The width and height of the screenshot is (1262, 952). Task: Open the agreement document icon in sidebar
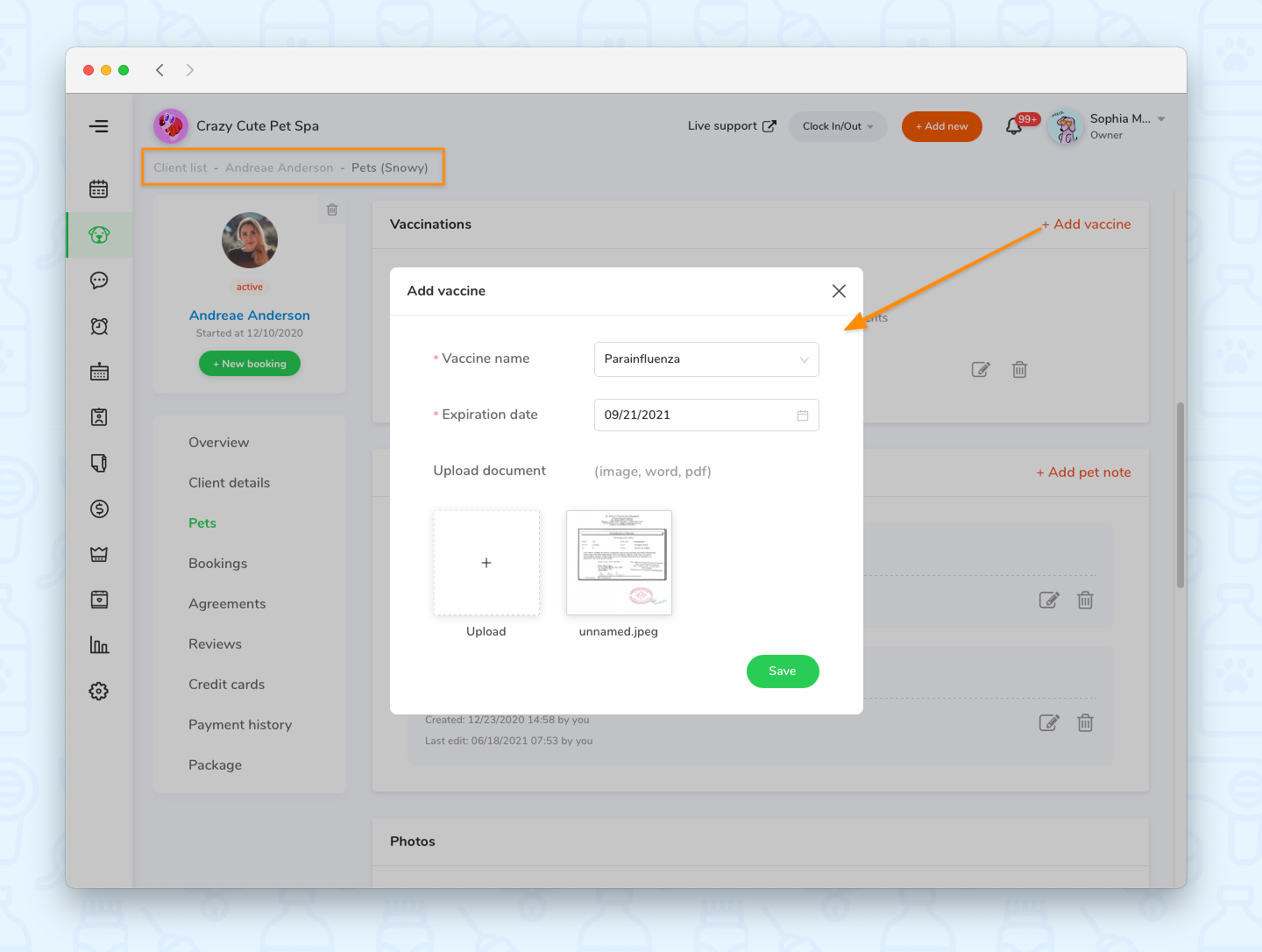(x=99, y=463)
